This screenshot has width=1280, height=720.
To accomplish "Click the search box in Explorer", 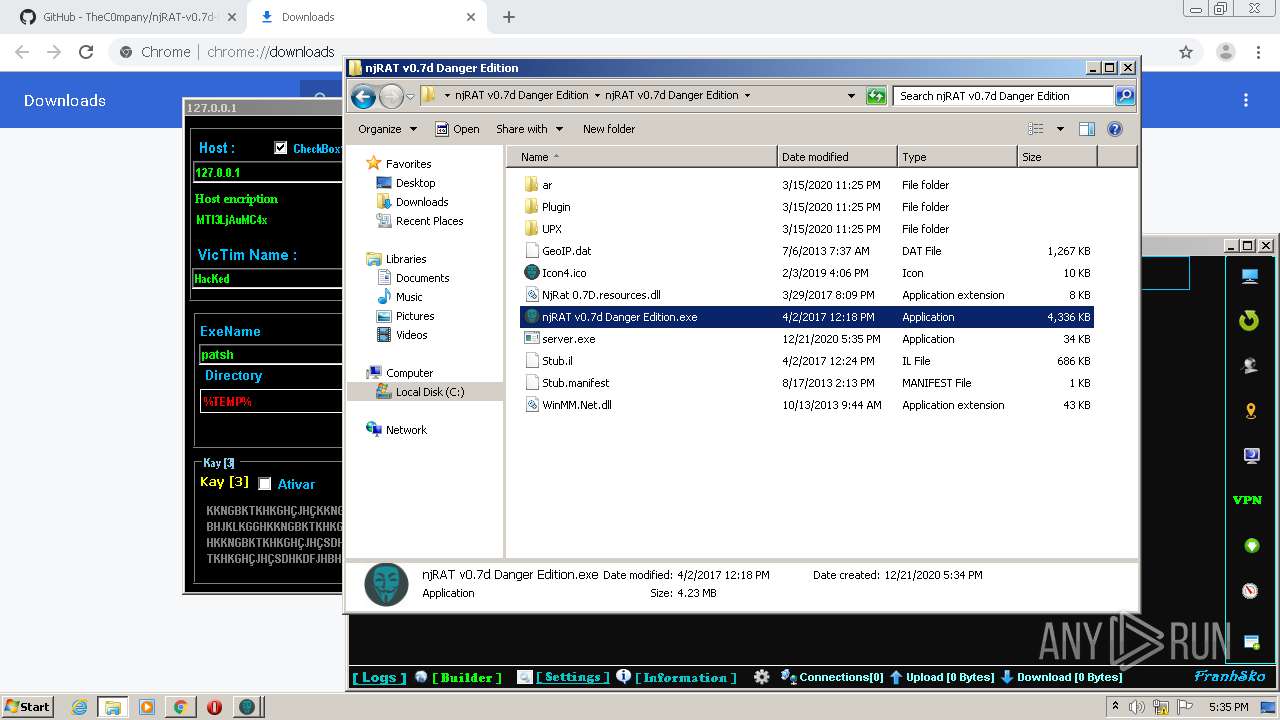I will pyautogui.click(x=1003, y=96).
